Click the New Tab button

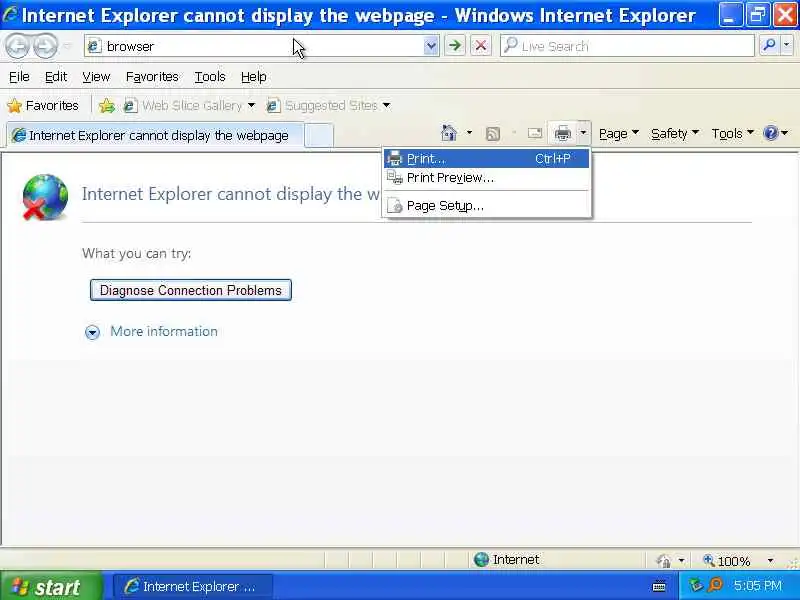(x=319, y=135)
